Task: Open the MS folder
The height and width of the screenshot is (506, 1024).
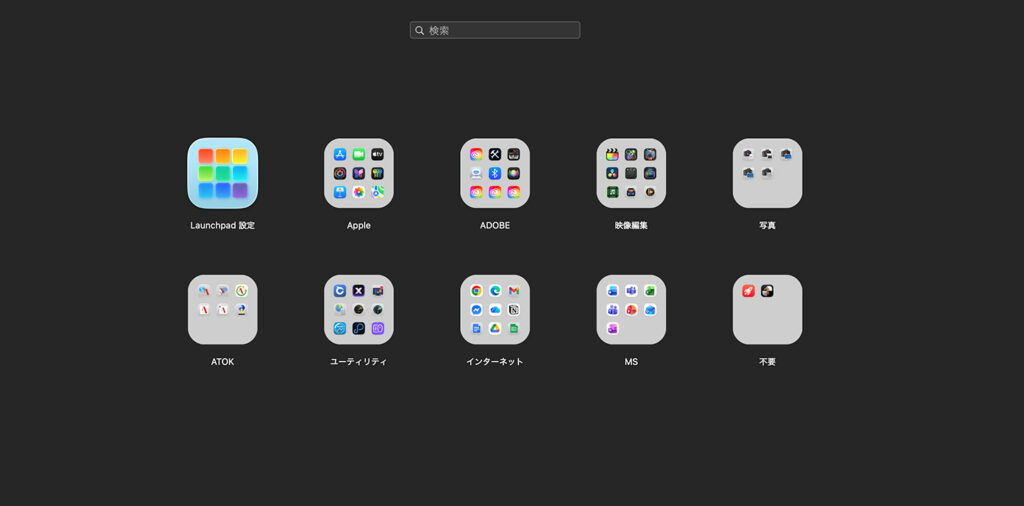Action: pos(631,310)
